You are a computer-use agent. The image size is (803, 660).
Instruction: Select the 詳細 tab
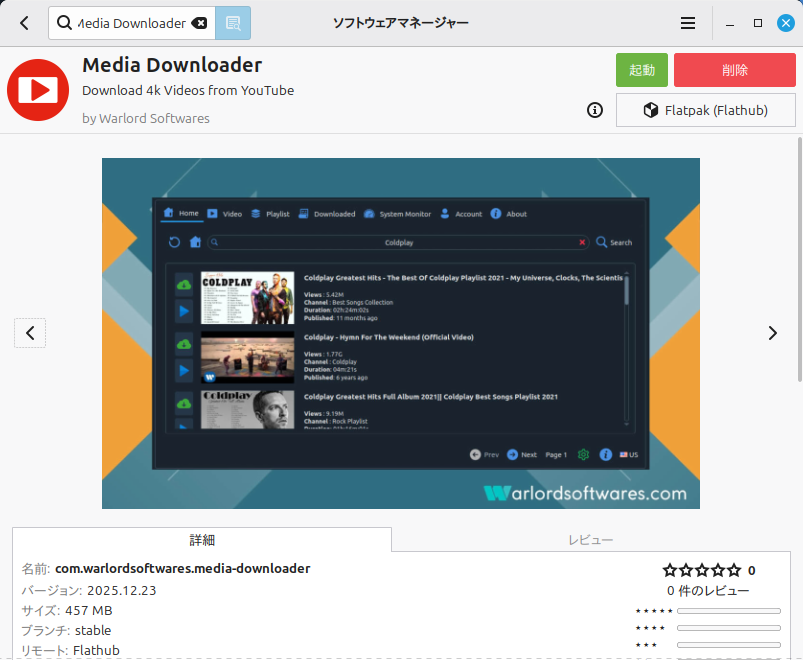pos(202,540)
